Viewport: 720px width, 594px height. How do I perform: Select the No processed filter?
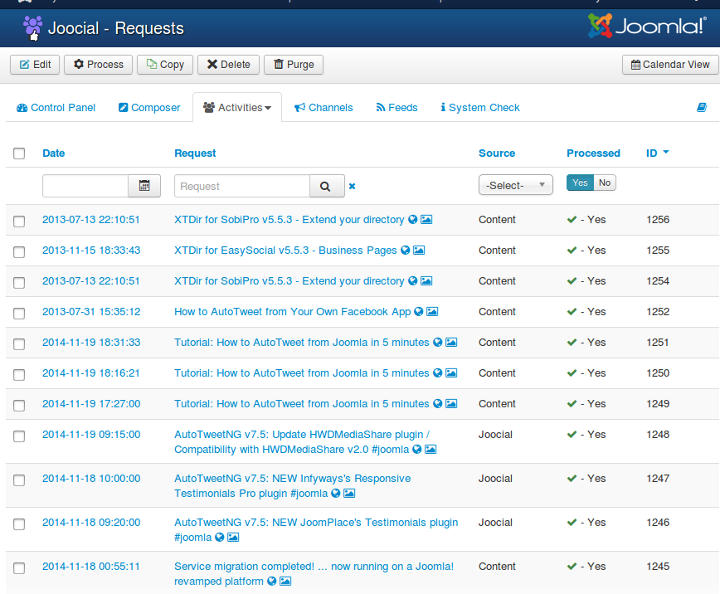tap(604, 183)
